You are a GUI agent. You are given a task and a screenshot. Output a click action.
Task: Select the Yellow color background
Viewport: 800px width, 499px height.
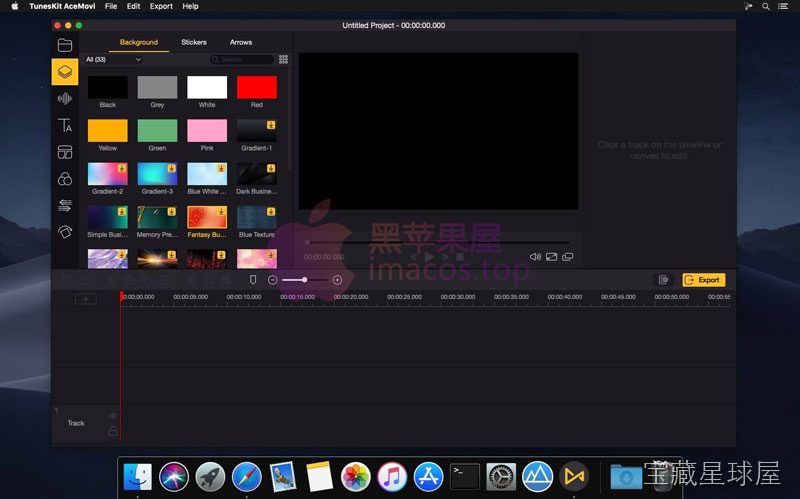(x=108, y=131)
